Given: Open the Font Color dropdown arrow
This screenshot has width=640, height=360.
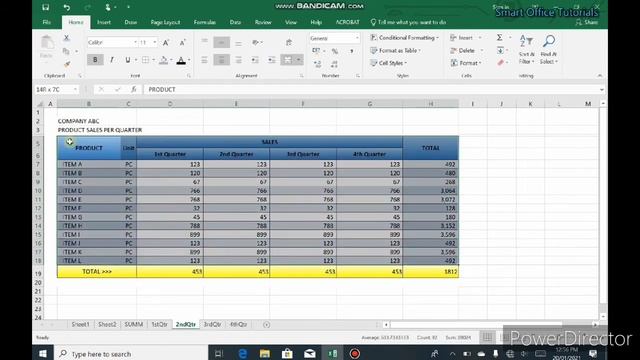Looking at the screenshot, I should click(x=189, y=60).
